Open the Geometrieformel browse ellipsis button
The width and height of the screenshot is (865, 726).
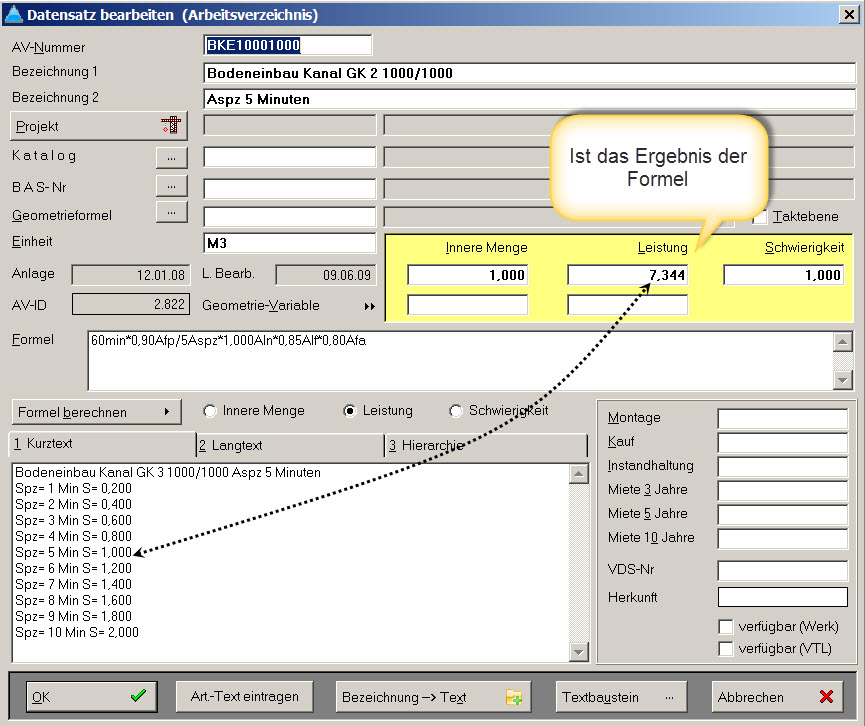171,212
